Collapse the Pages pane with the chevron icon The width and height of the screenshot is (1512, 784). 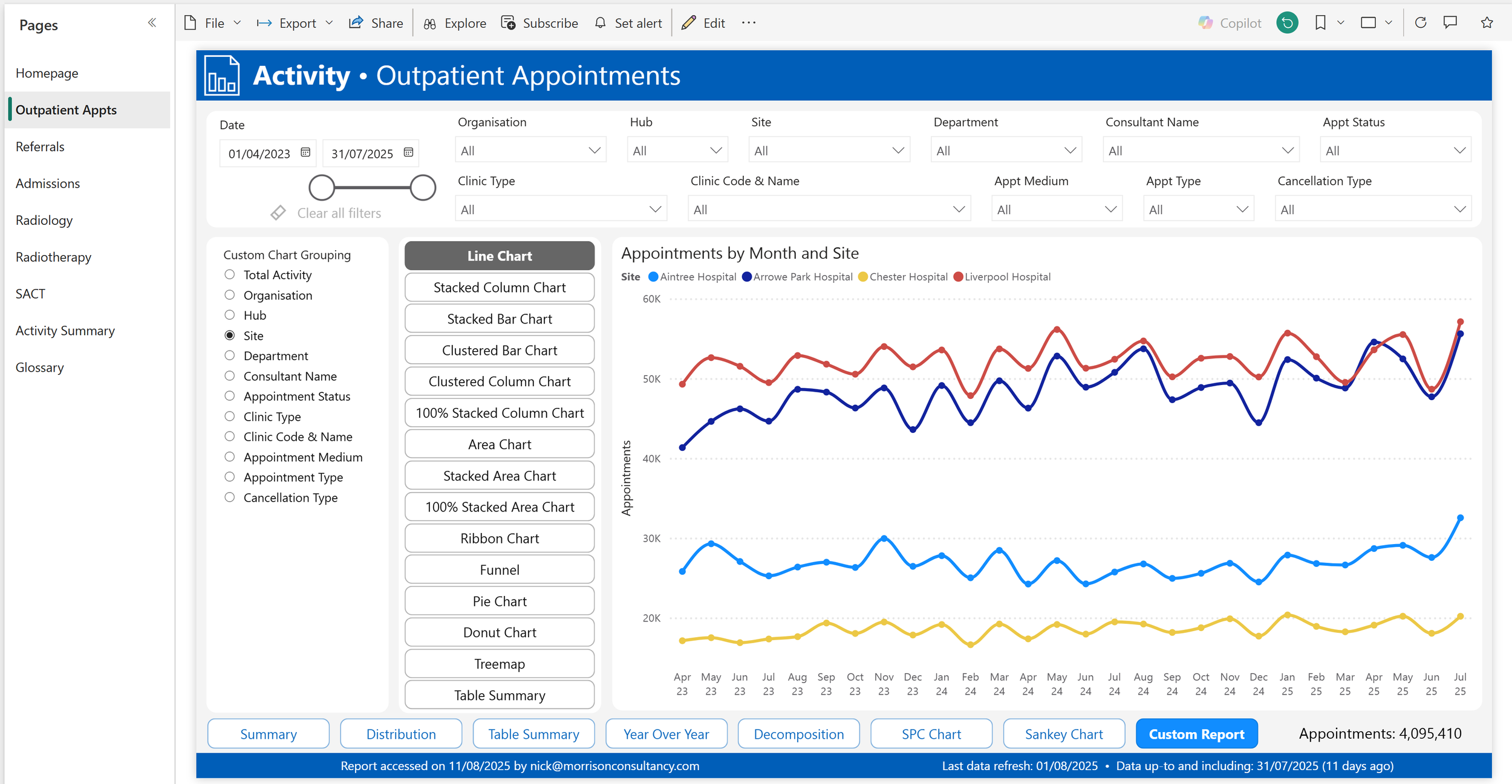[x=152, y=23]
